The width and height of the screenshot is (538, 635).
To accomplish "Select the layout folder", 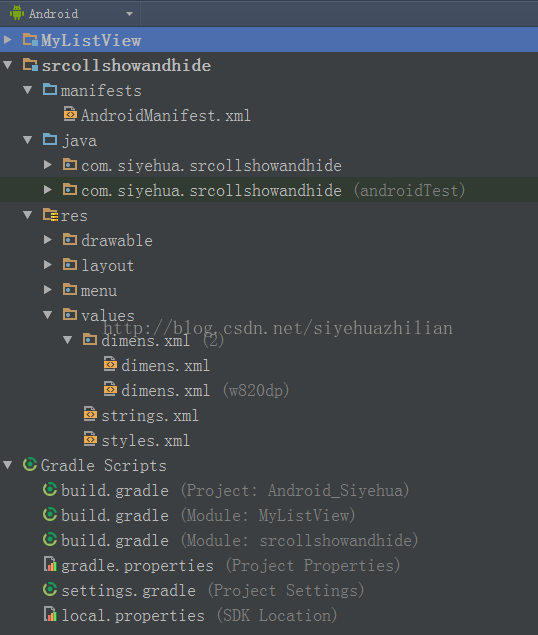I will [x=108, y=266].
